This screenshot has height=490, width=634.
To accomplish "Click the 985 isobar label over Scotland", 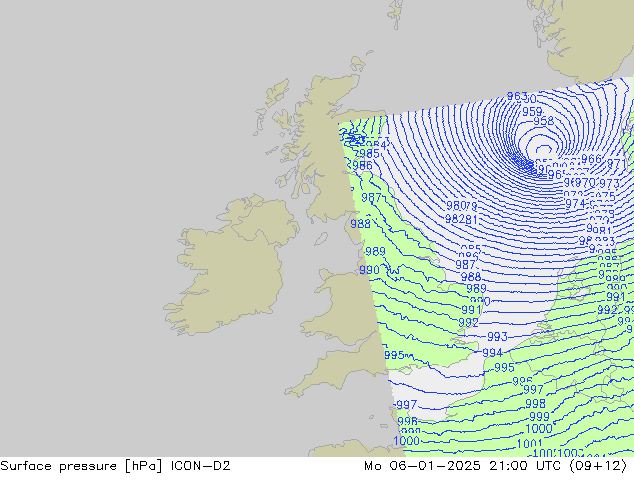I will 368,154.
